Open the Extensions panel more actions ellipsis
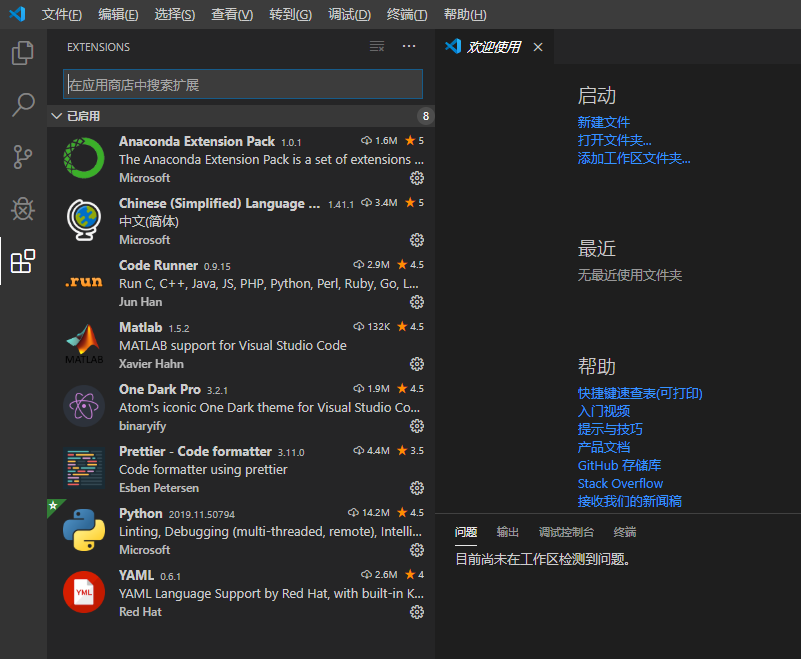The height and width of the screenshot is (659, 801). [x=409, y=47]
